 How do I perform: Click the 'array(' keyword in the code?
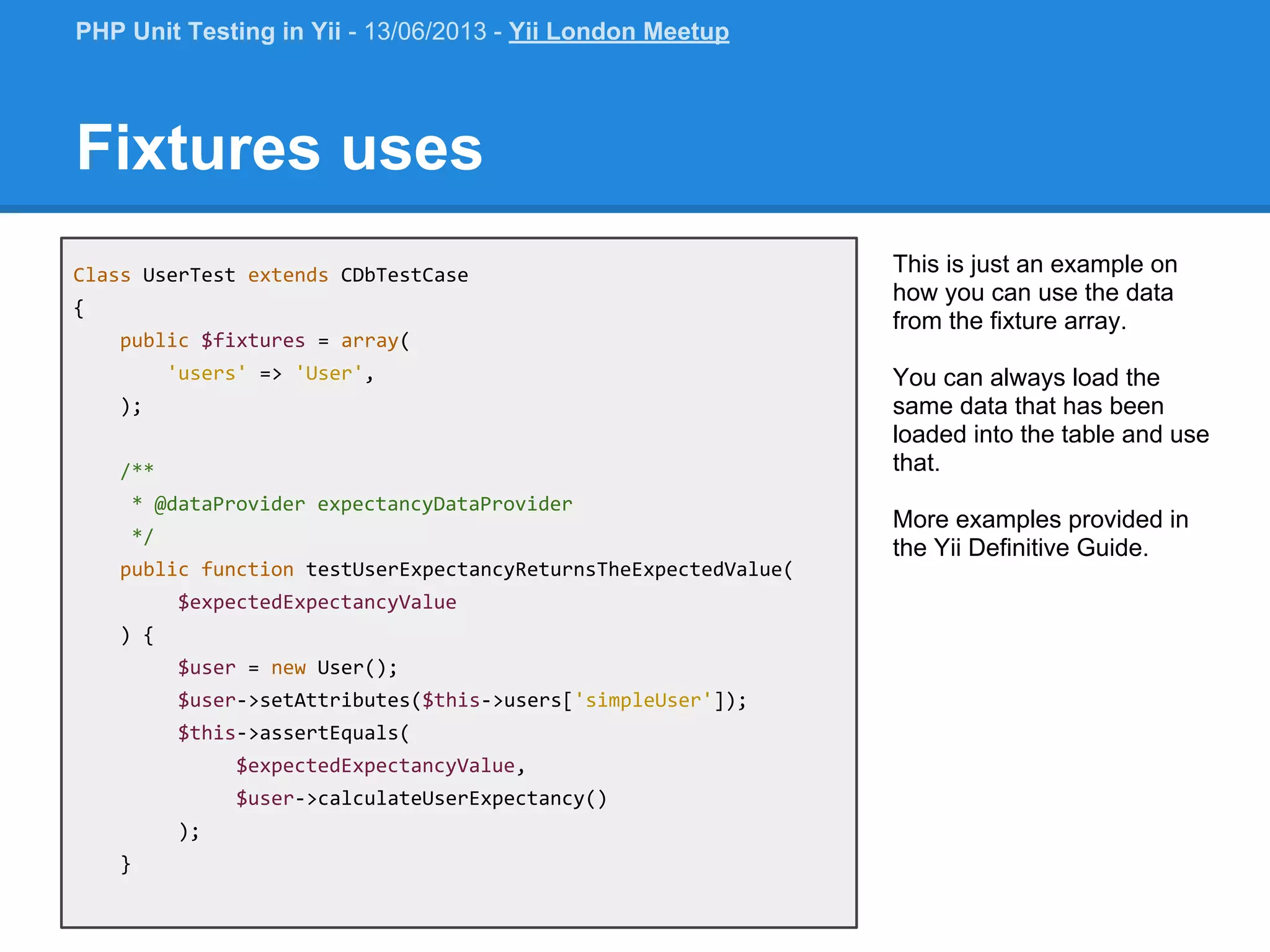pos(375,341)
